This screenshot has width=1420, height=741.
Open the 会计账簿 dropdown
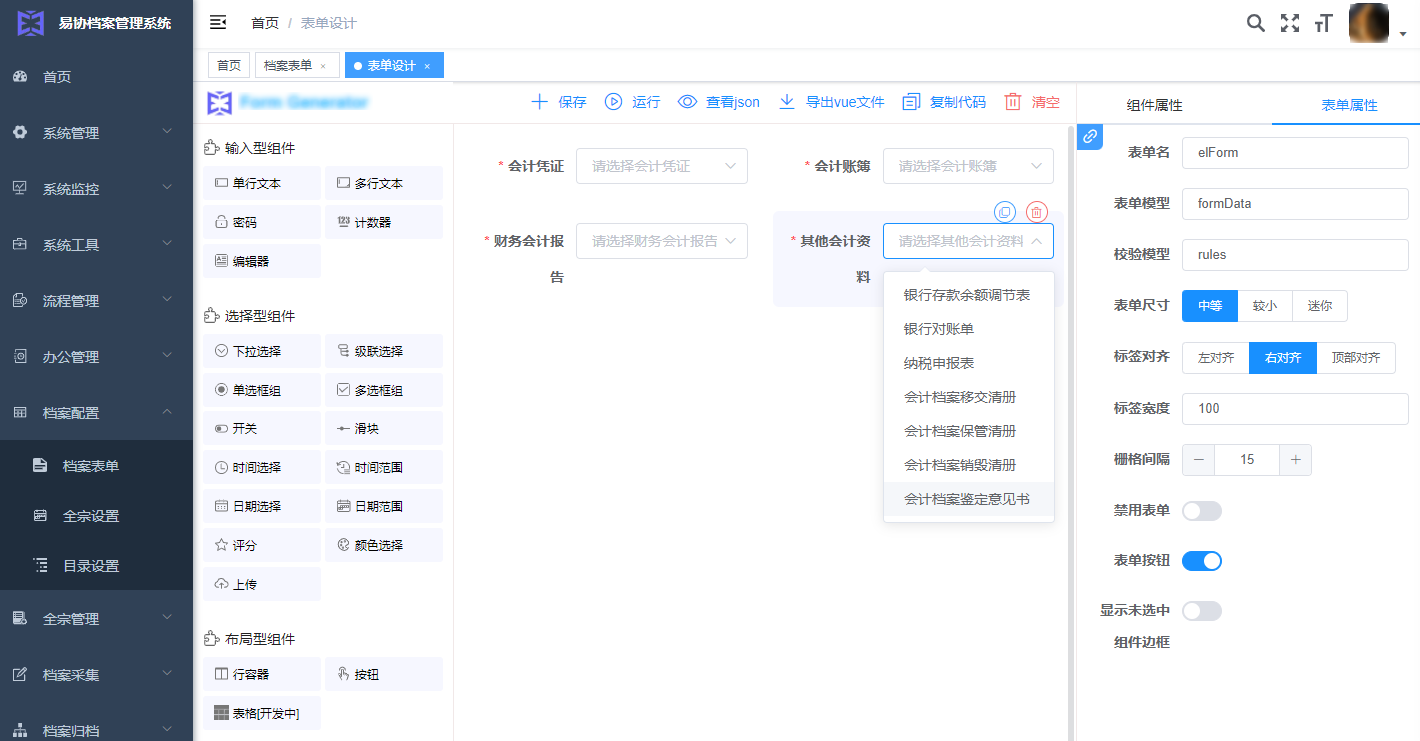[x=968, y=166]
